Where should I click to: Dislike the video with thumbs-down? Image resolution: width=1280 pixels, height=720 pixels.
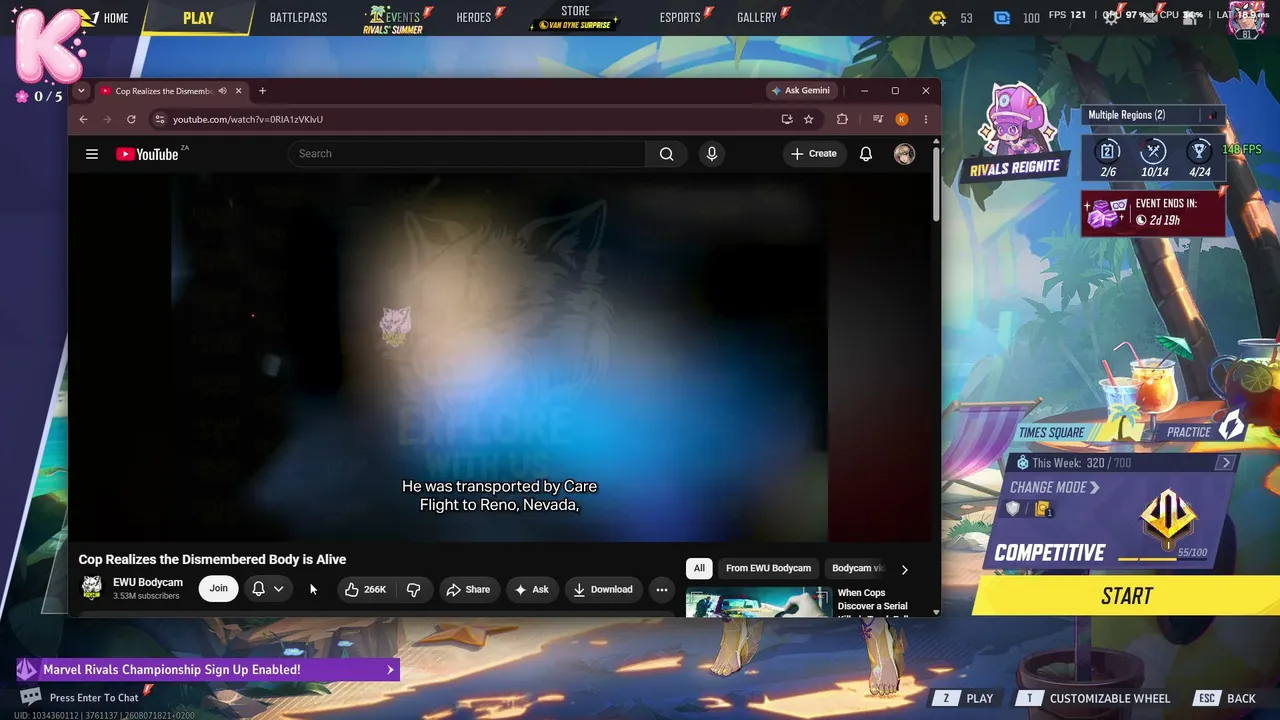click(414, 589)
